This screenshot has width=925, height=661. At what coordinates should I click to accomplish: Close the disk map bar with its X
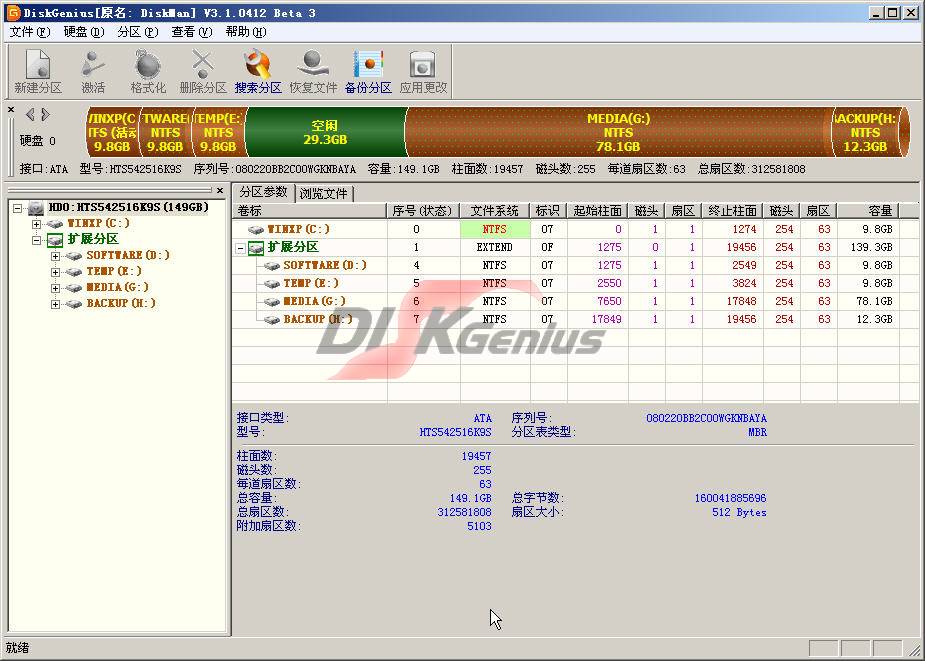pyautogui.click(x=11, y=110)
